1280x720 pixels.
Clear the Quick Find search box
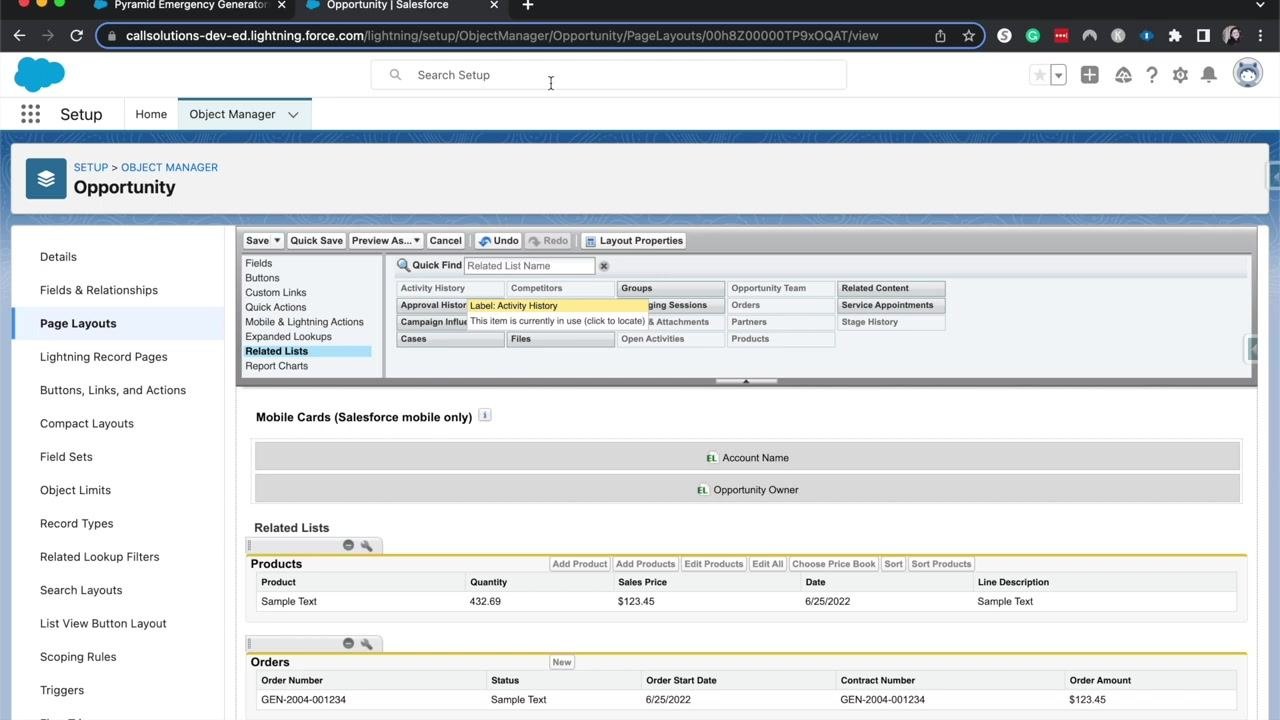604,266
